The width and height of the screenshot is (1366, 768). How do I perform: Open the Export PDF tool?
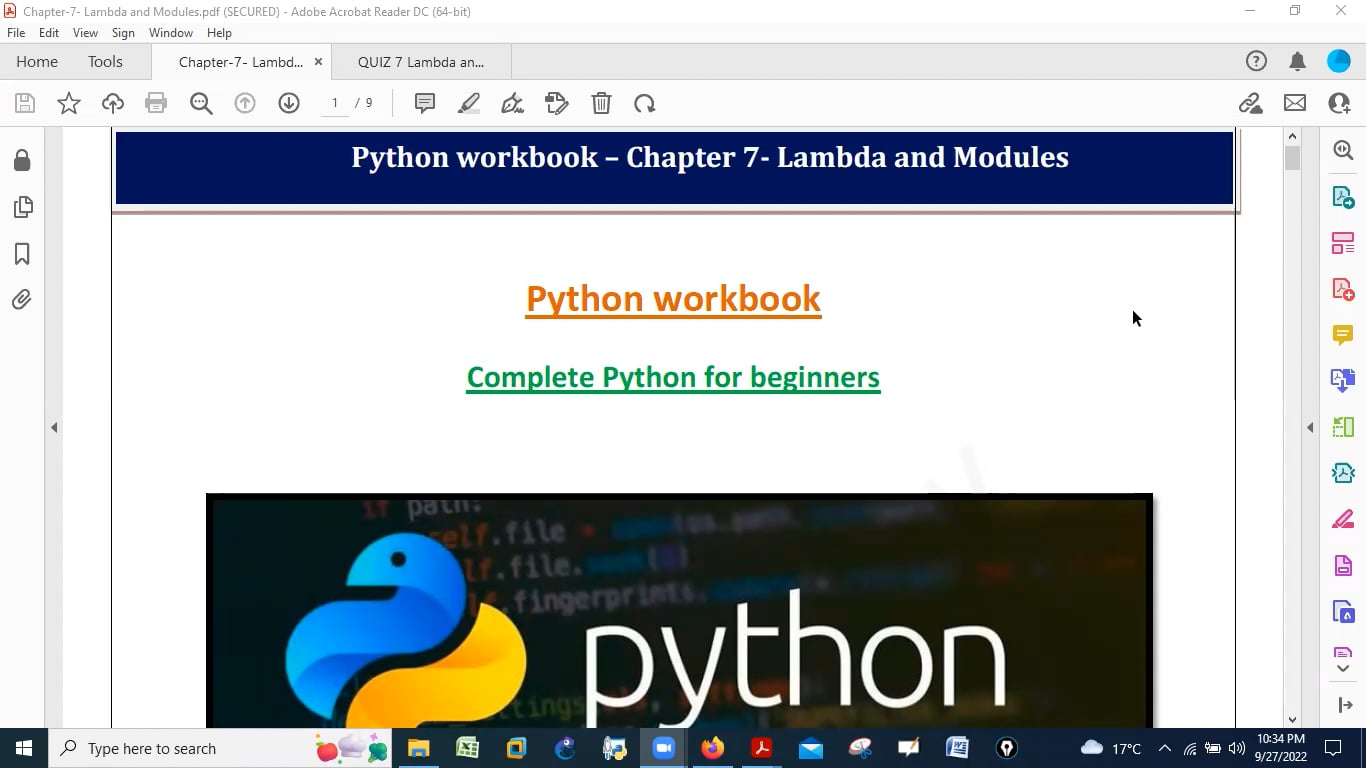coord(1343,196)
